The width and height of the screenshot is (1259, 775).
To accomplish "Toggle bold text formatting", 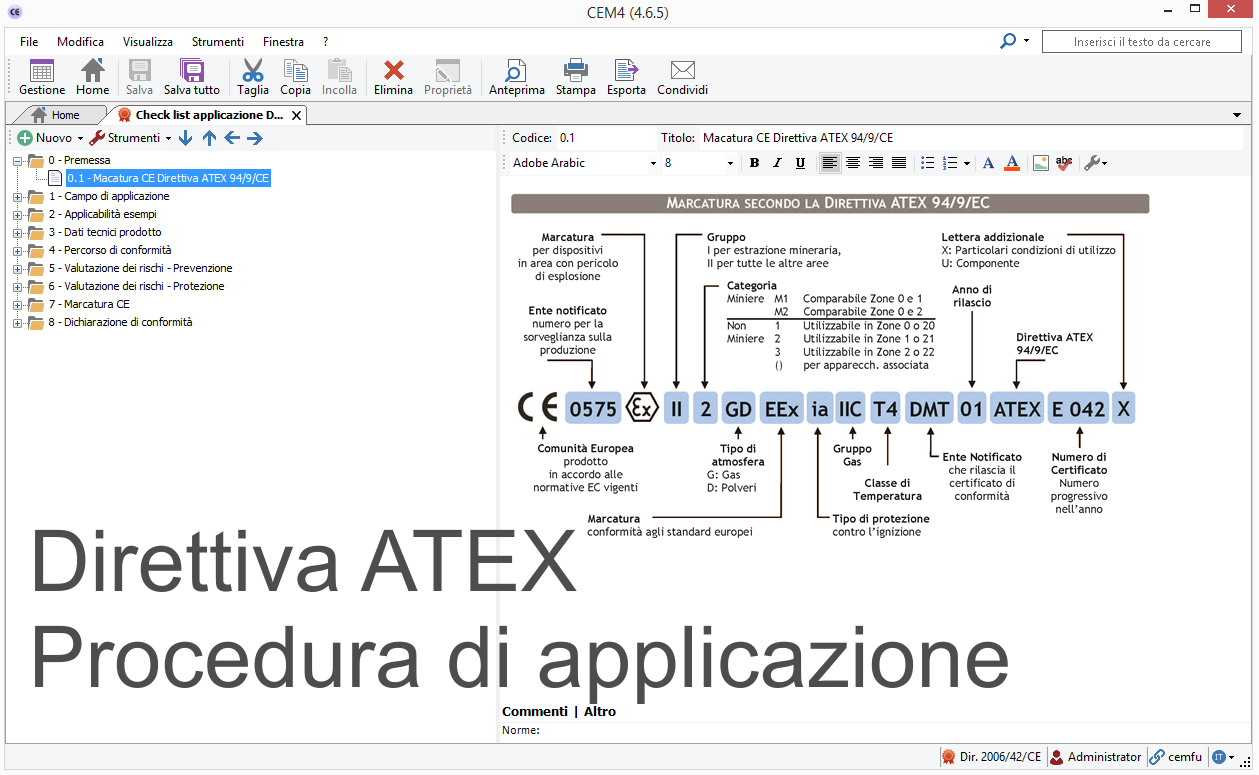I will click(754, 163).
